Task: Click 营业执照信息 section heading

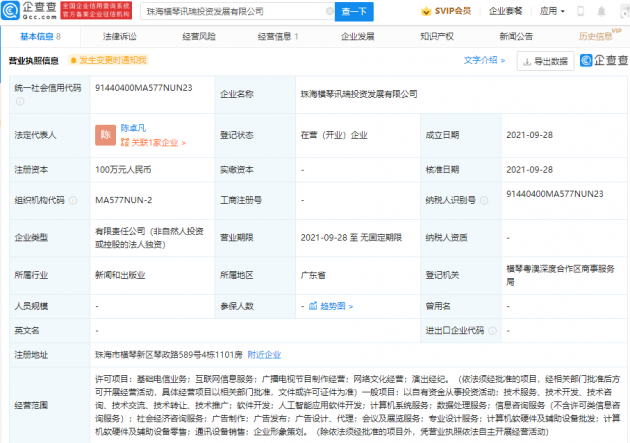Action: [x=34, y=61]
